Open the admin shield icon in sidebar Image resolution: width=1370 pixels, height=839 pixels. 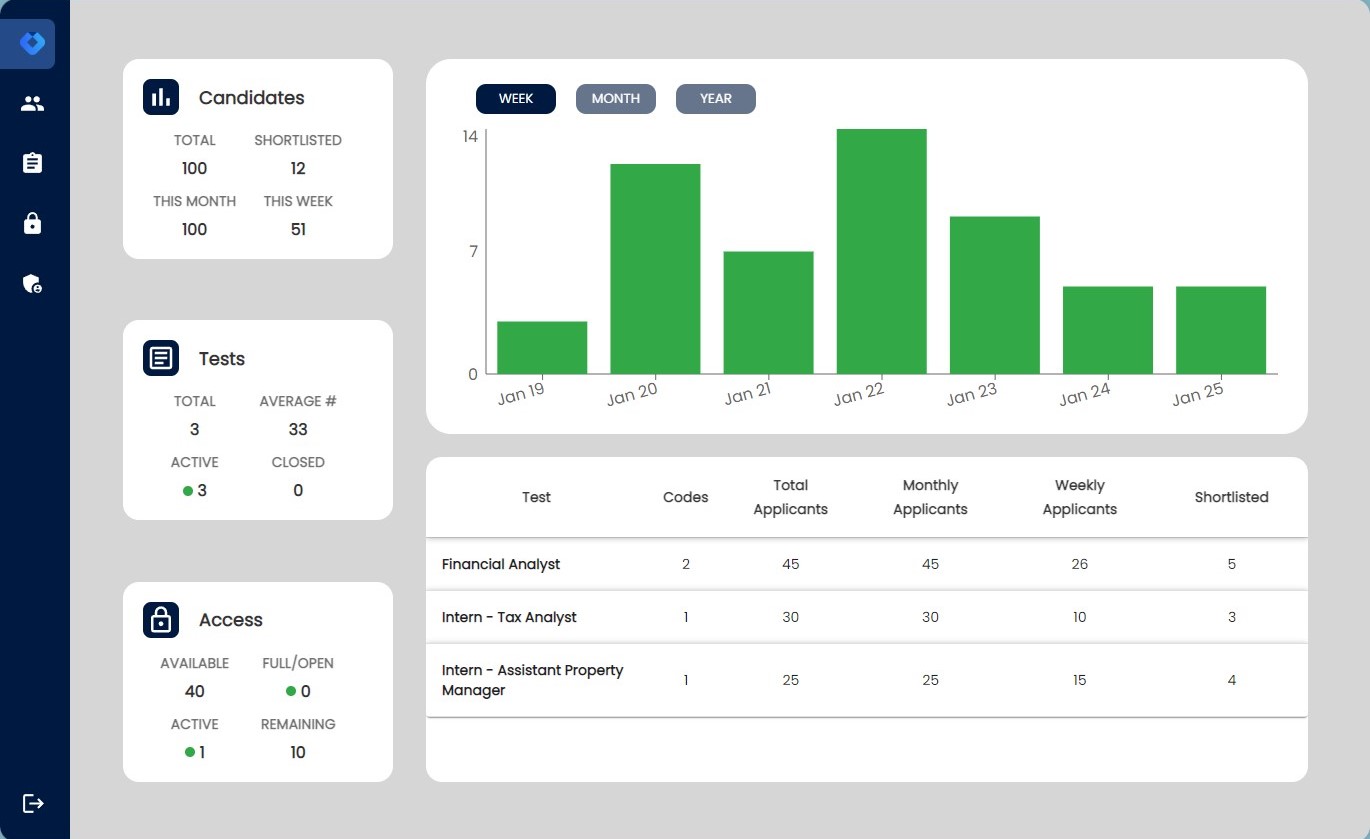coord(32,284)
